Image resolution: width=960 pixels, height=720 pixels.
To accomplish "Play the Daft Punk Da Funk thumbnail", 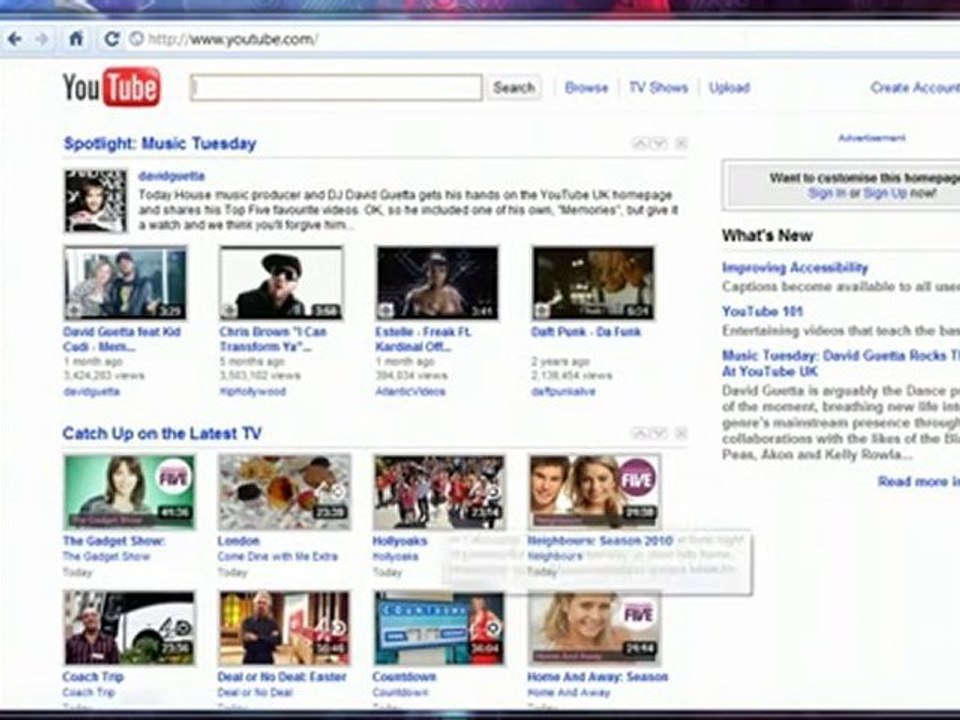I will pyautogui.click(x=593, y=283).
